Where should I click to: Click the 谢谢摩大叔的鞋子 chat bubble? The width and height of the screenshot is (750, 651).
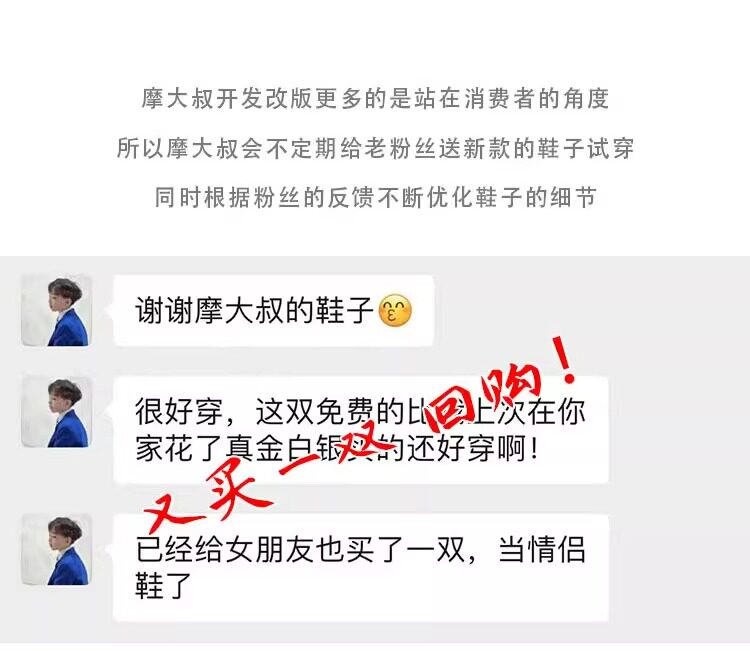[274, 310]
